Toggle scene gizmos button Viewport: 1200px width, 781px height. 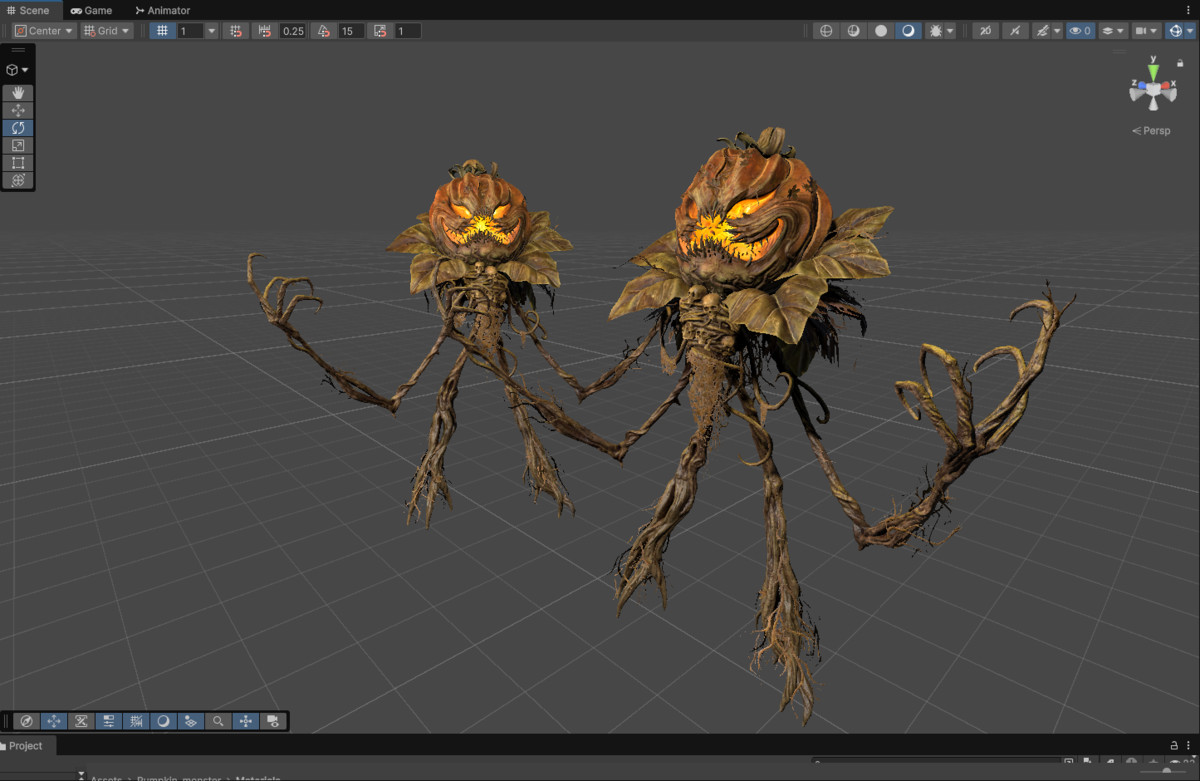tap(1175, 31)
